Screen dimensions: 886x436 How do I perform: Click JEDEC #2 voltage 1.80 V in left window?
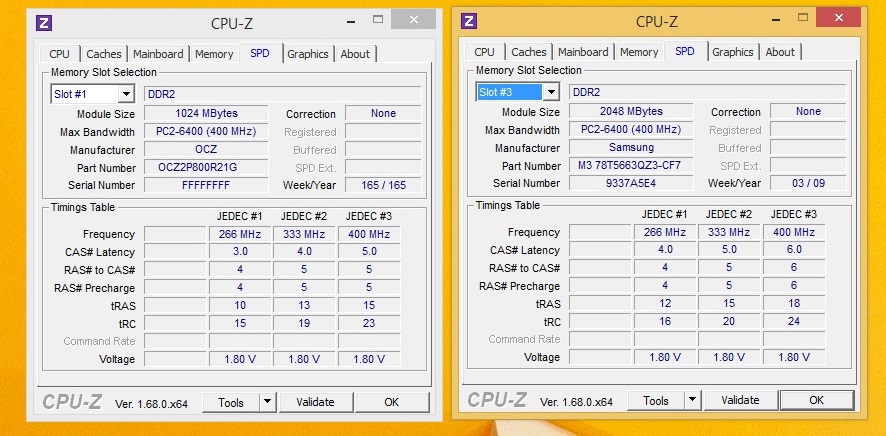[x=304, y=359]
